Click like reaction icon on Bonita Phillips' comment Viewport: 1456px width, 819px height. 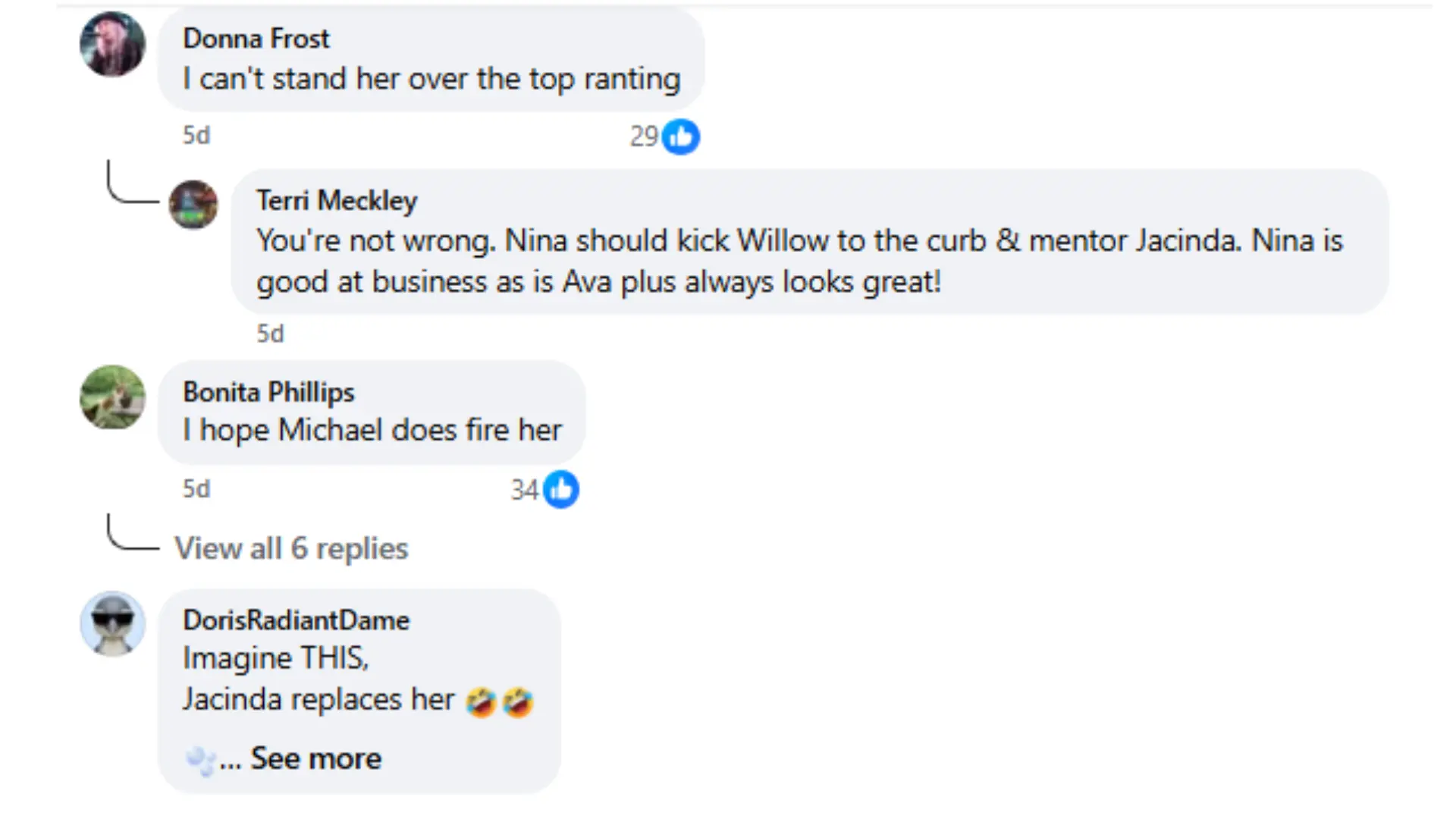[x=561, y=489]
